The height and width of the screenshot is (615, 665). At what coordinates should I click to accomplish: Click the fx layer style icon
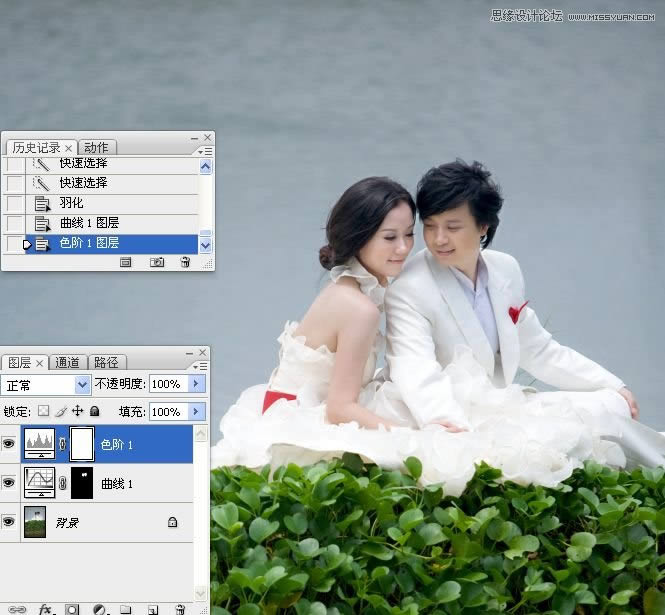pyautogui.click(x=46, y=608)
